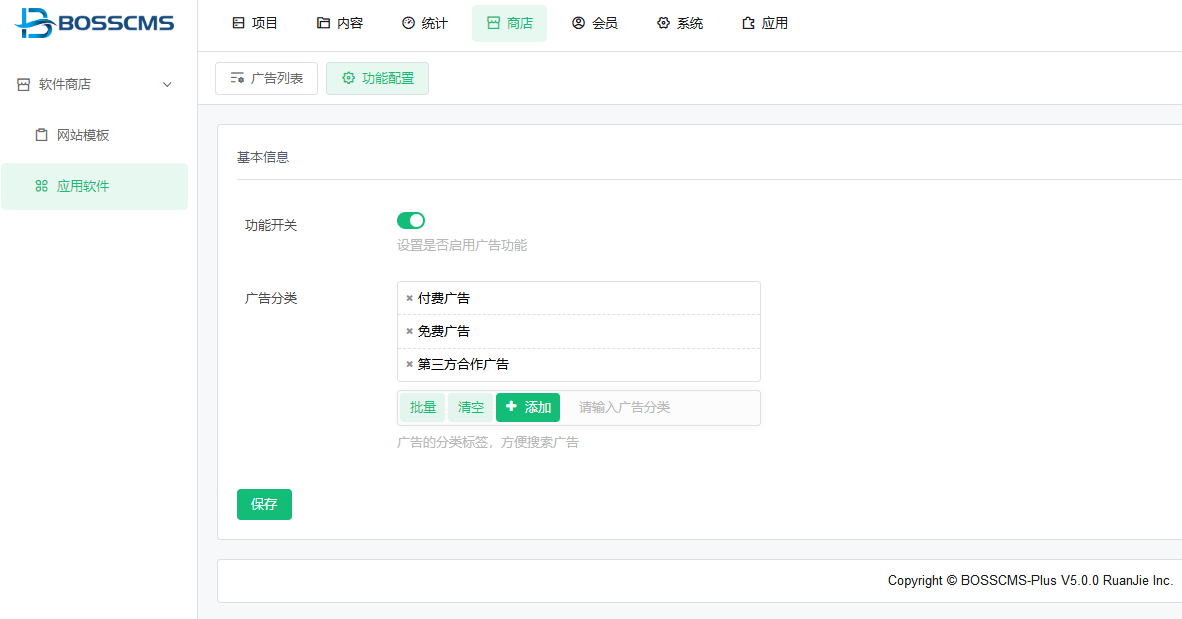Remove the 免费广告 tag
This screenshot has height=619, width=1182.
tap(409, 331)
